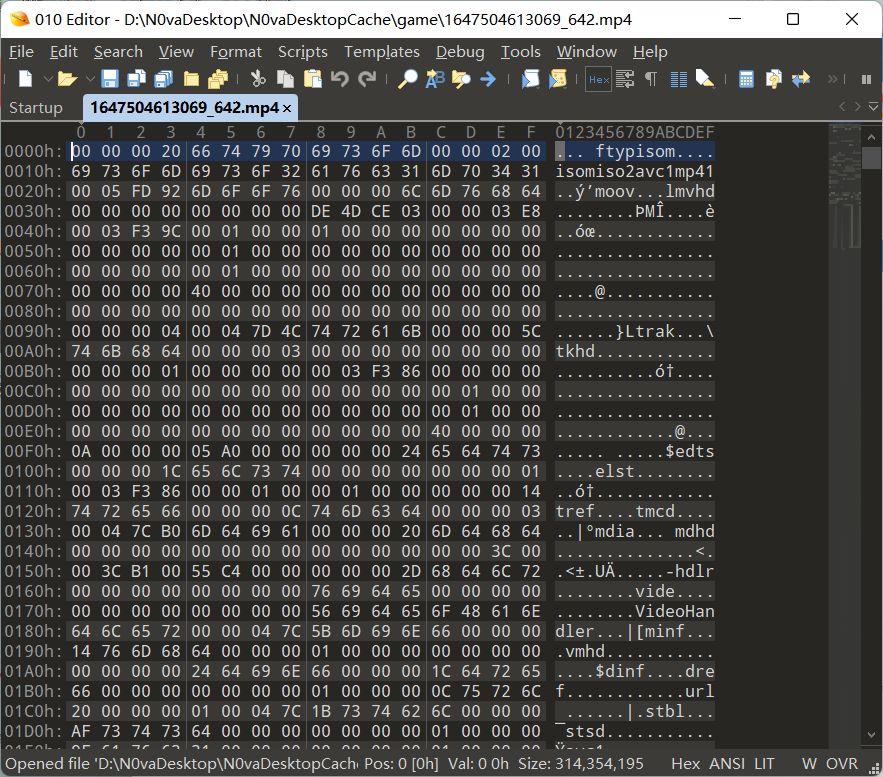883x777 pixels.
Task: Show more toolbar items via chevron
Action: pyautogui.click(x=832, y=79)
